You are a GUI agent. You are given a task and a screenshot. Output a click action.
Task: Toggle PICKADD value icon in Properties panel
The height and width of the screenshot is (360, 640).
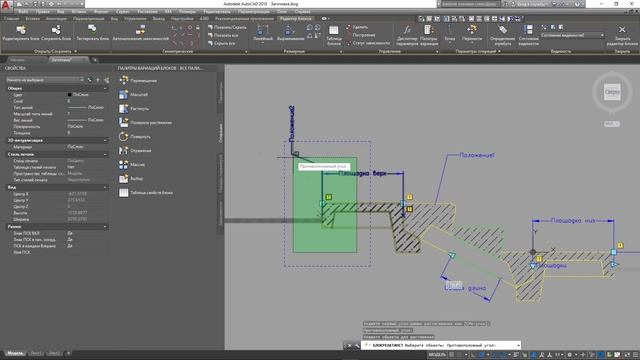[x=90, y=80]
